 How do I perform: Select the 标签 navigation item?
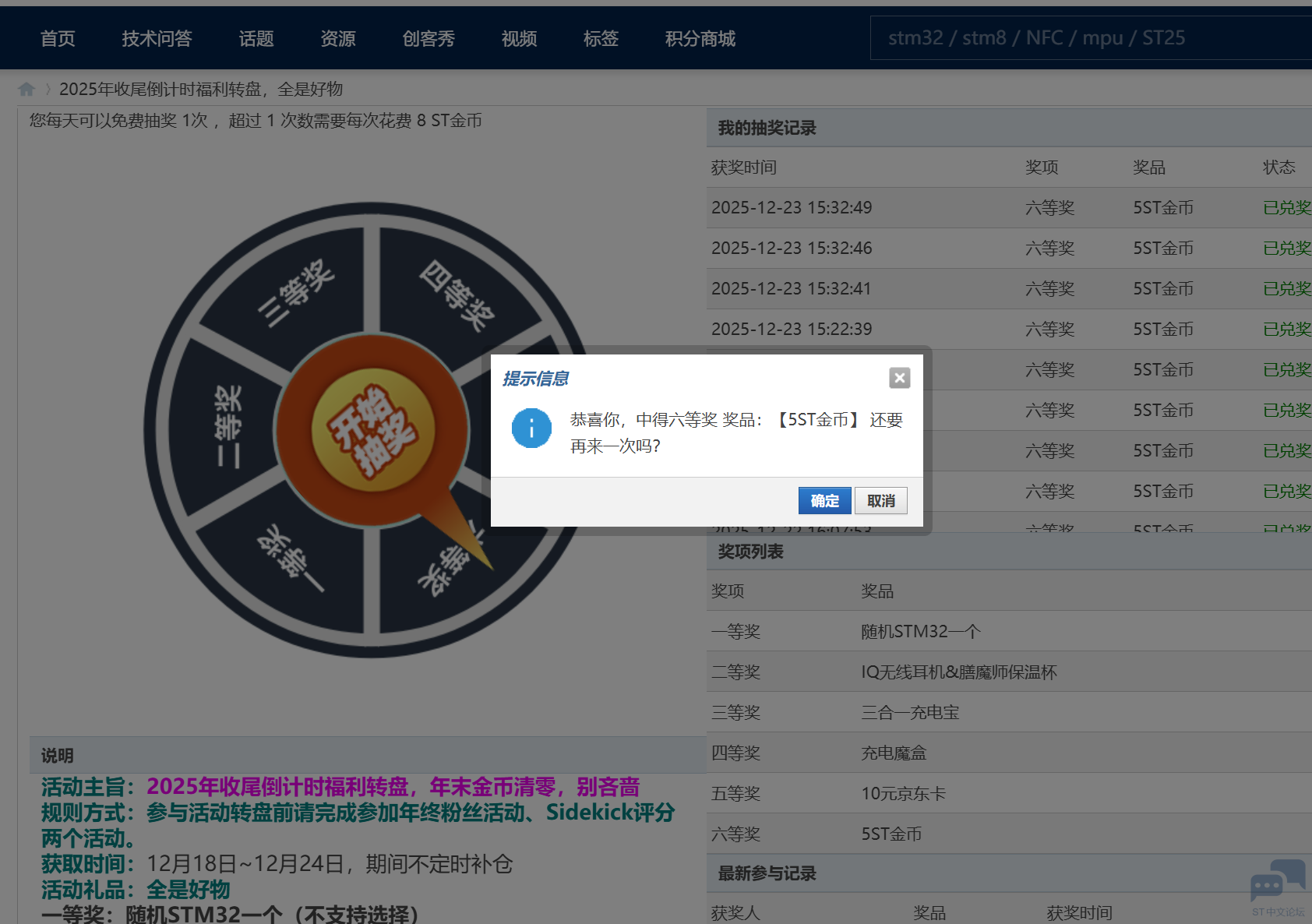point(601,38)
